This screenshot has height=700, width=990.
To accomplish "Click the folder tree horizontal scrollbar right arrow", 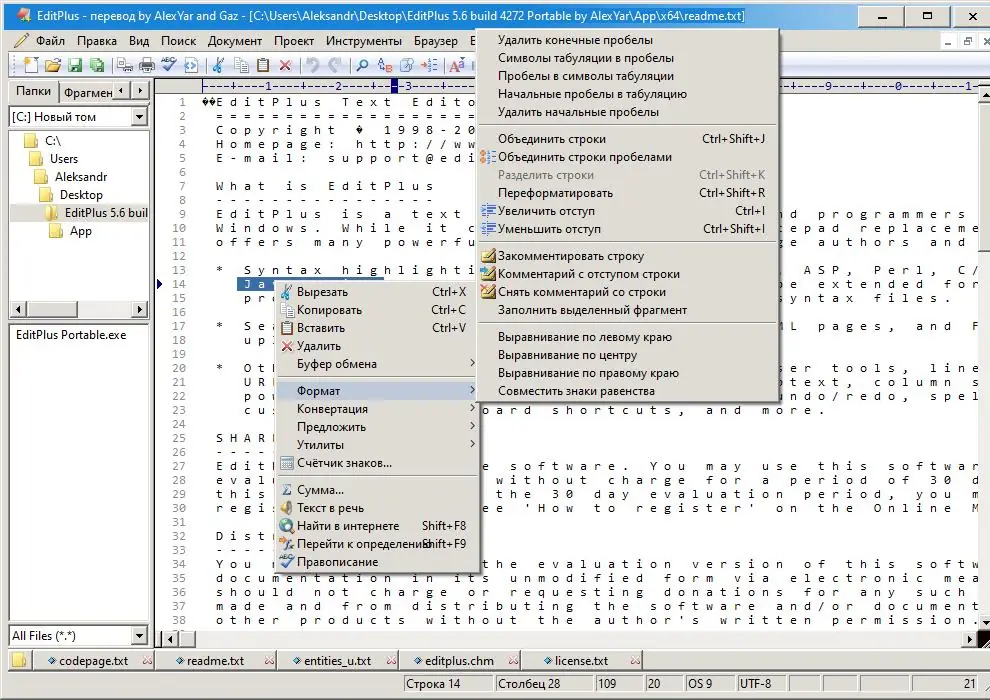I will pos(140,309).
